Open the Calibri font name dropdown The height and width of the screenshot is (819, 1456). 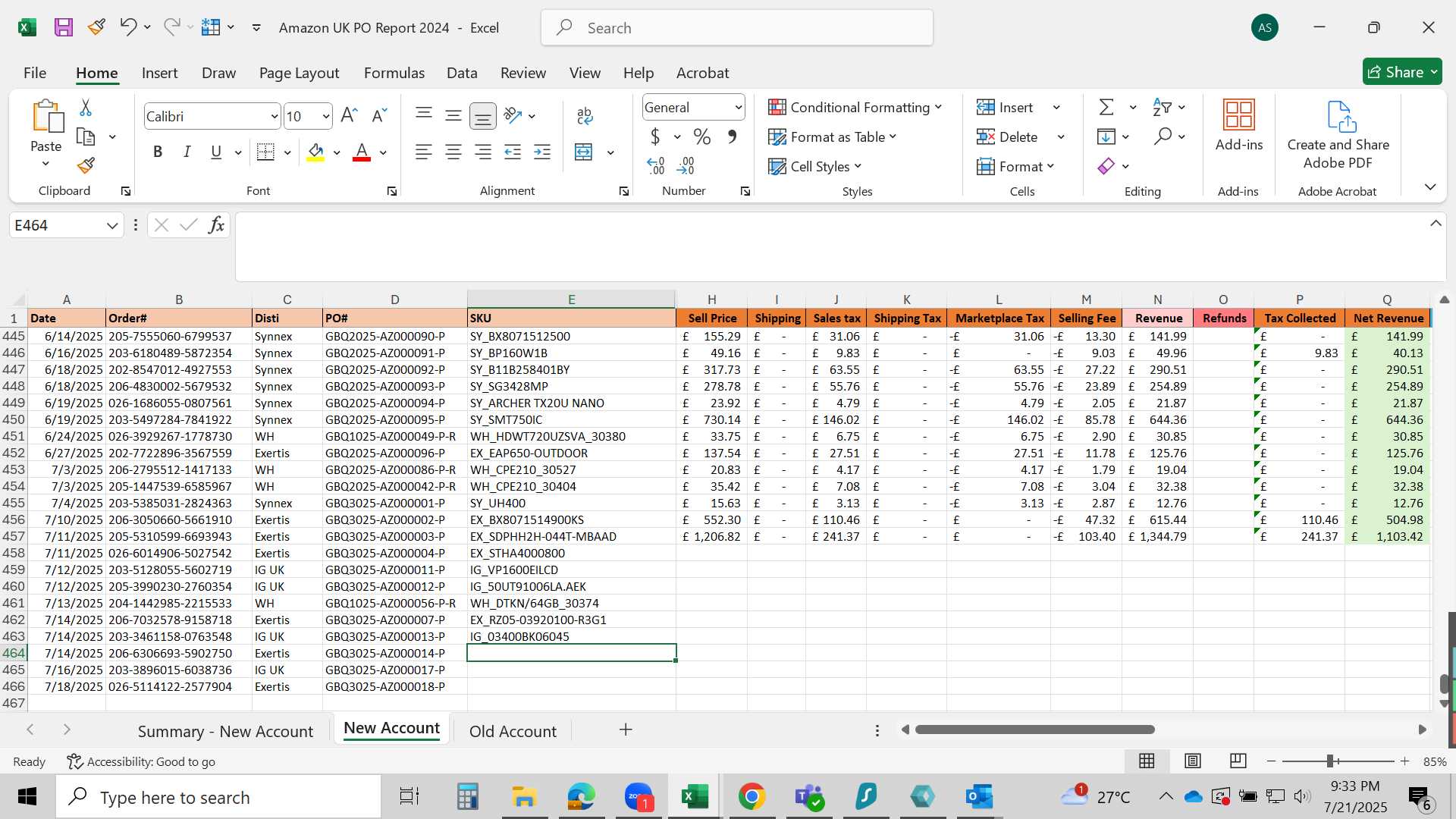tap(274, 116)
